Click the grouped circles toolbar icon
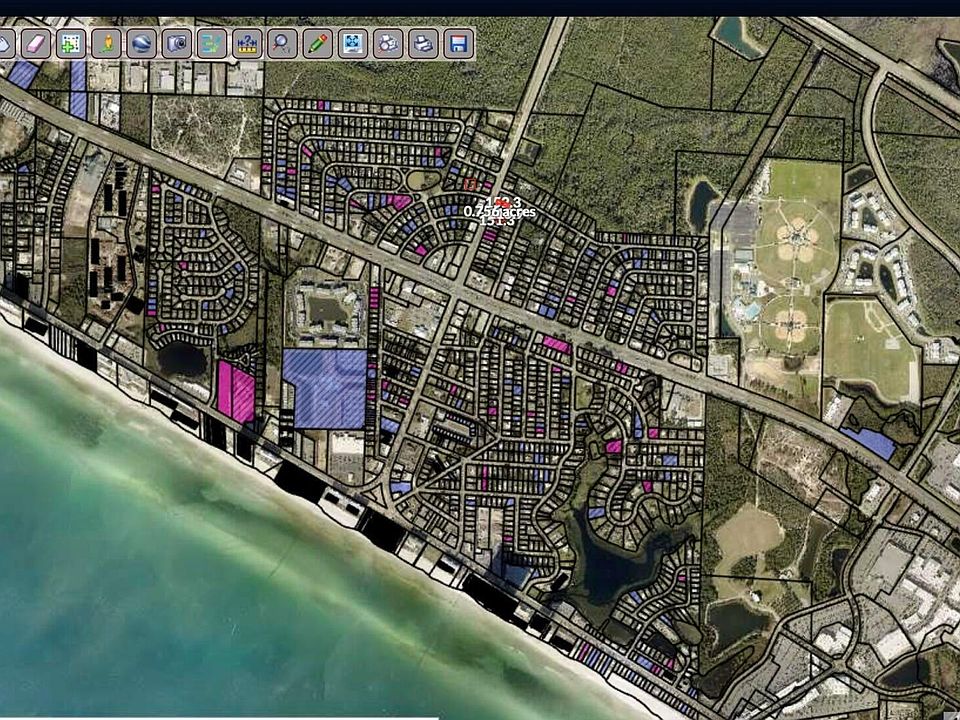Image resolution: width=960 pixels, height=720 pixels. [x=388, y=43]
